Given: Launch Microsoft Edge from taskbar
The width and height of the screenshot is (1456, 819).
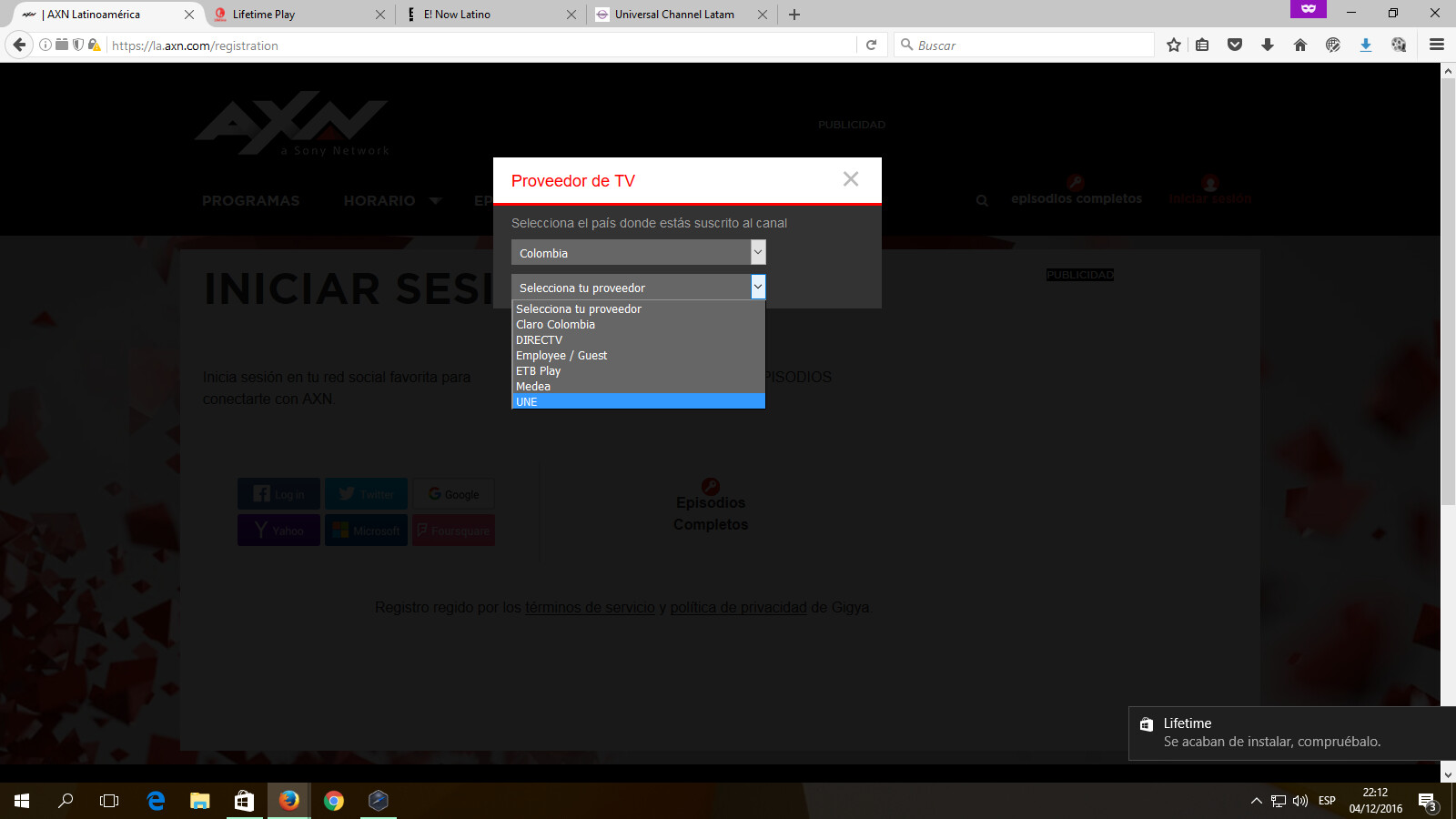Looking at the screenshot, I should (156, 801).
